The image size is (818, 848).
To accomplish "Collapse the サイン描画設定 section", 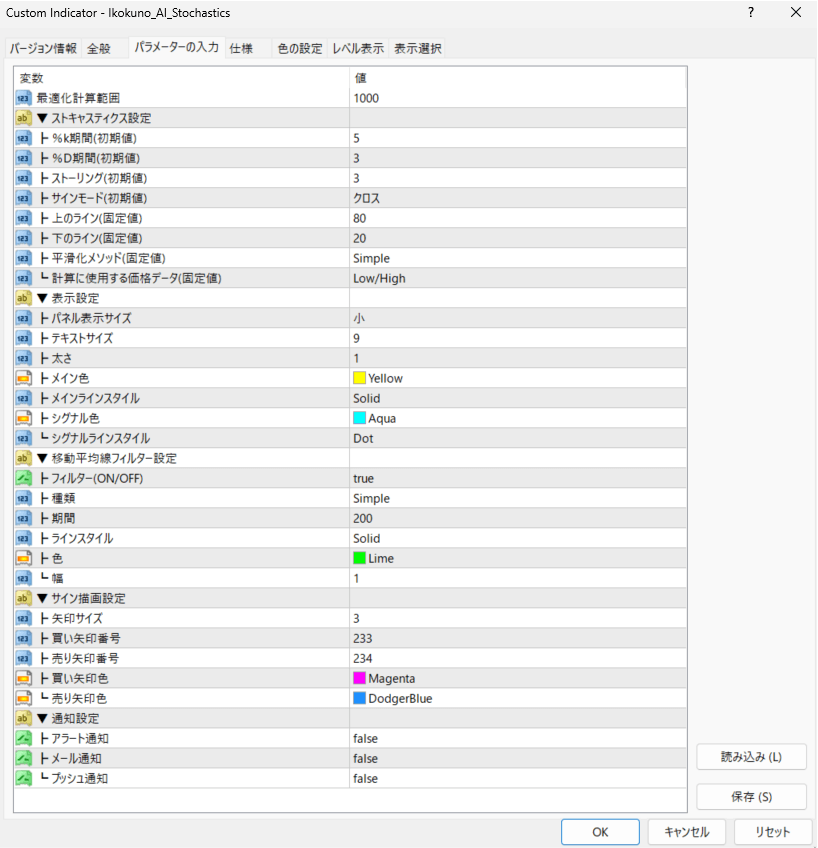I will pos(40,597).
